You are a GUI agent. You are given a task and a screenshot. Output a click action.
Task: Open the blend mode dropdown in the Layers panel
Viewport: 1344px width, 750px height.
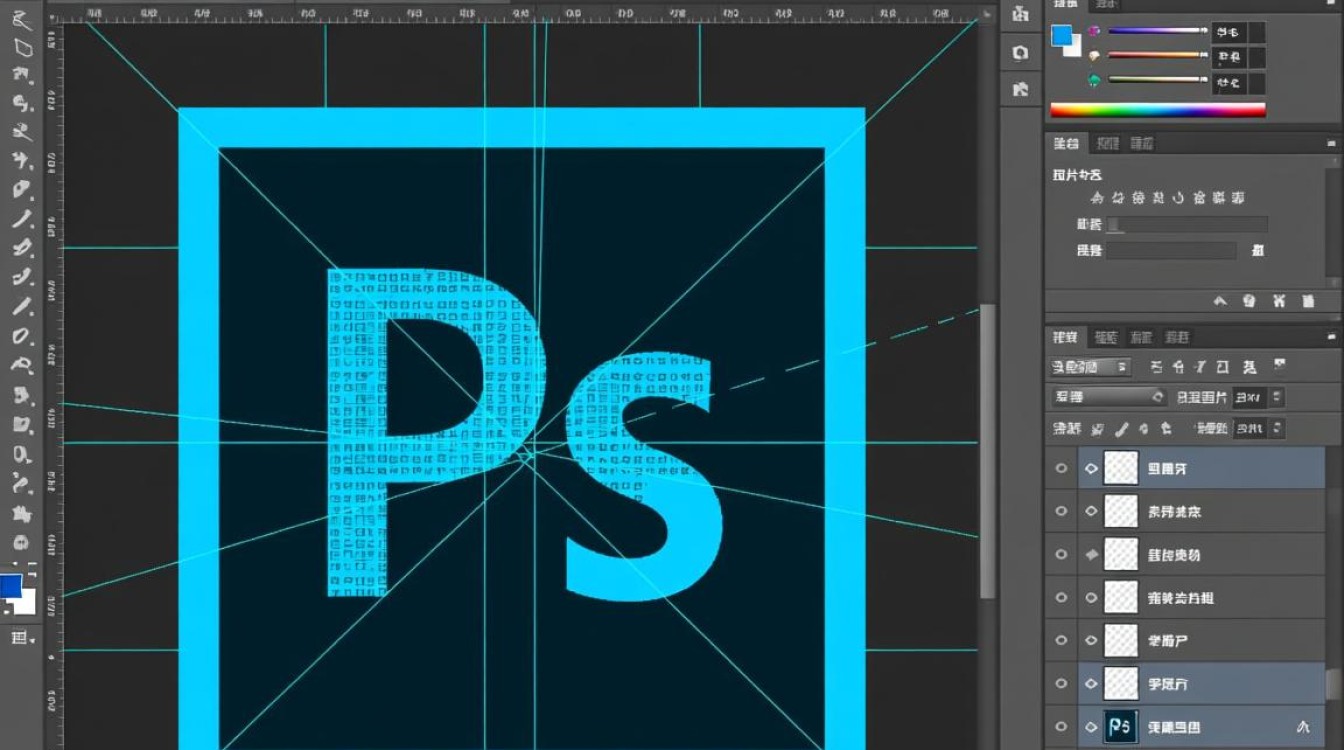[x=1109, y=397]
